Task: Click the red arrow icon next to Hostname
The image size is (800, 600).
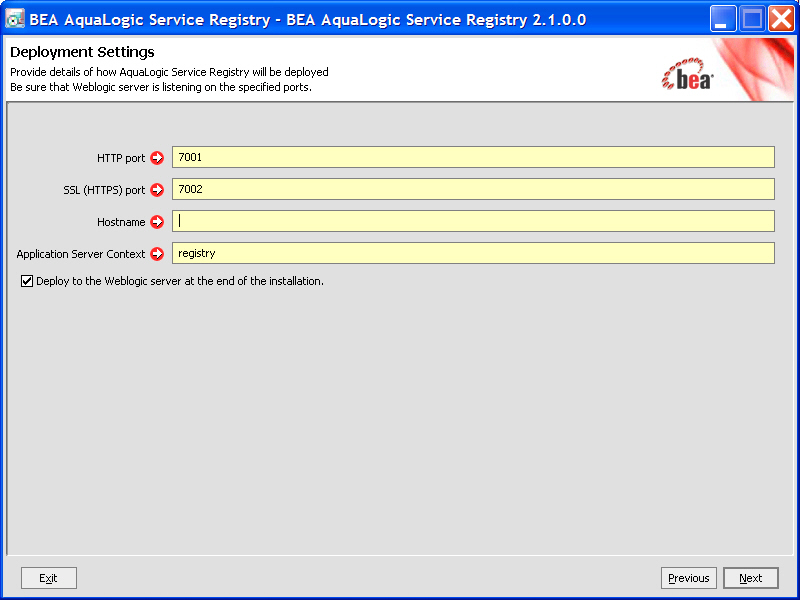Action: (157, 222)
